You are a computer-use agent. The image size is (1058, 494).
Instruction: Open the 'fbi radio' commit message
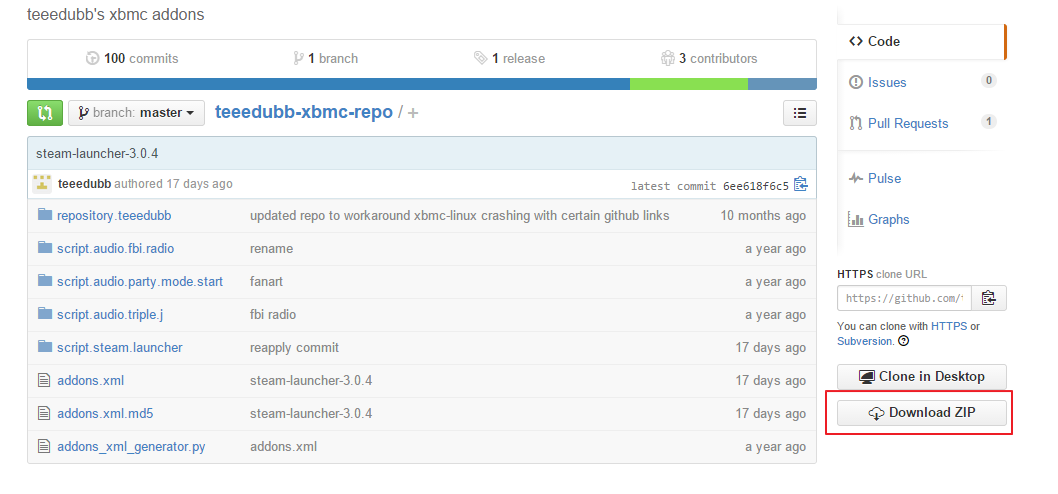273,314
